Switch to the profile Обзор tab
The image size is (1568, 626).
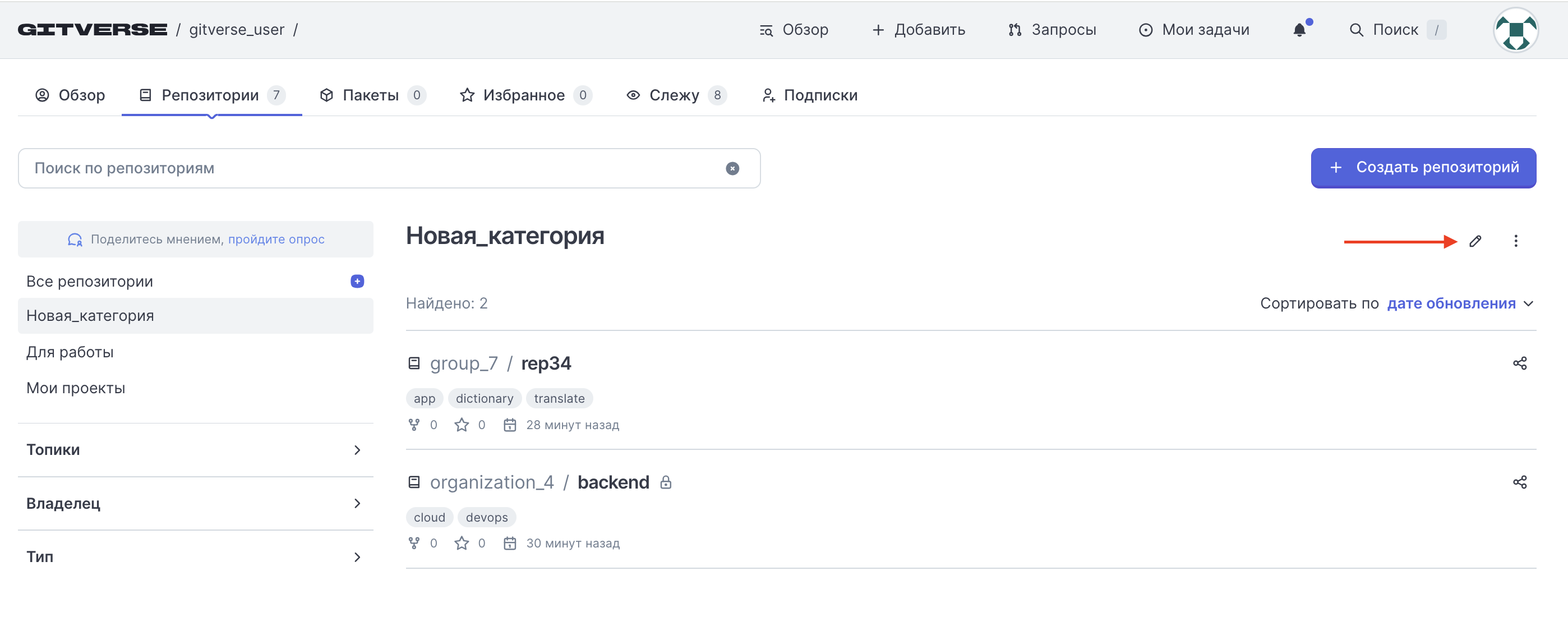(x=70, y=95)
